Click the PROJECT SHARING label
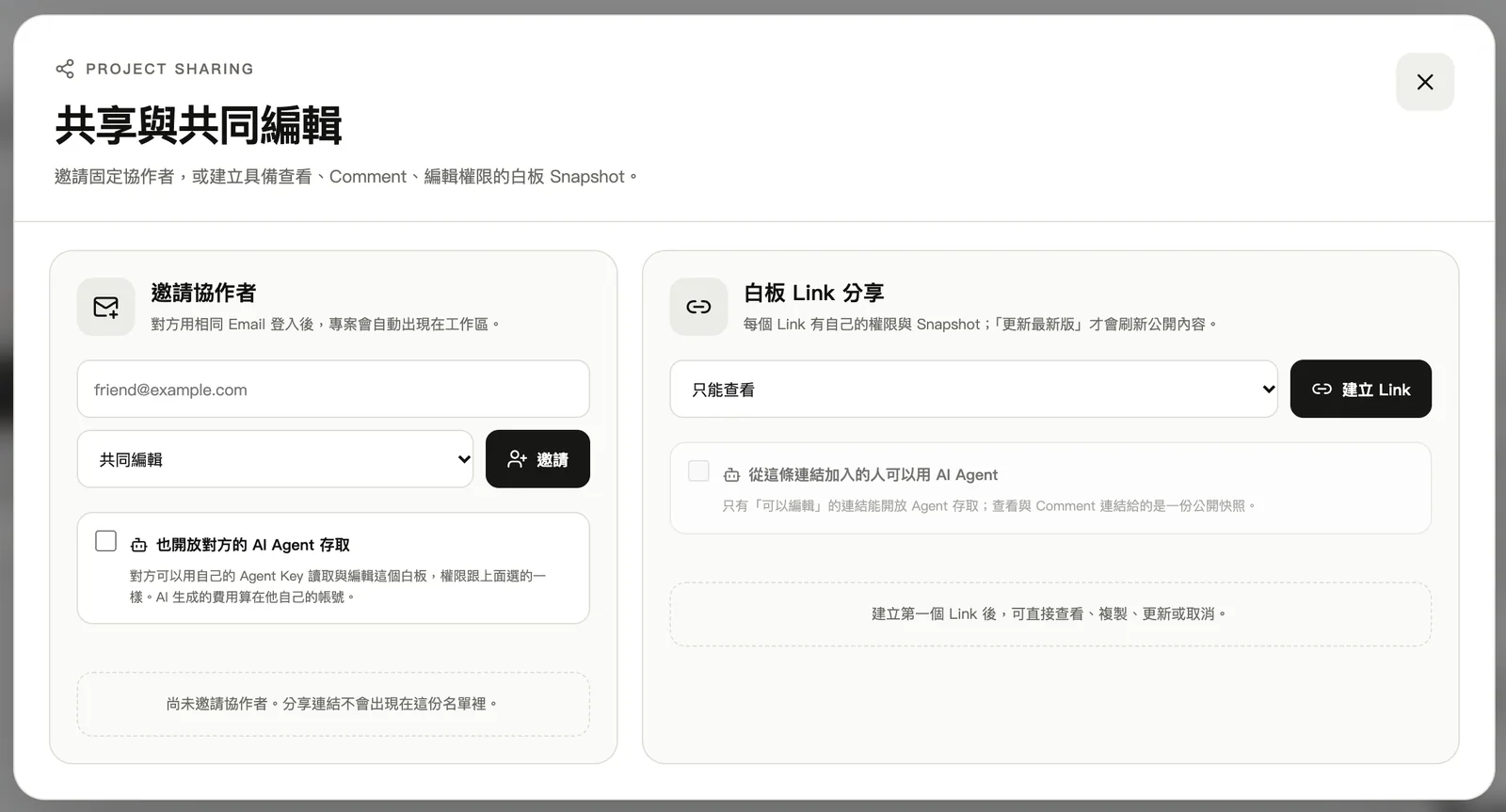This screenshot has height=812, width=1506. click(169, 69)
